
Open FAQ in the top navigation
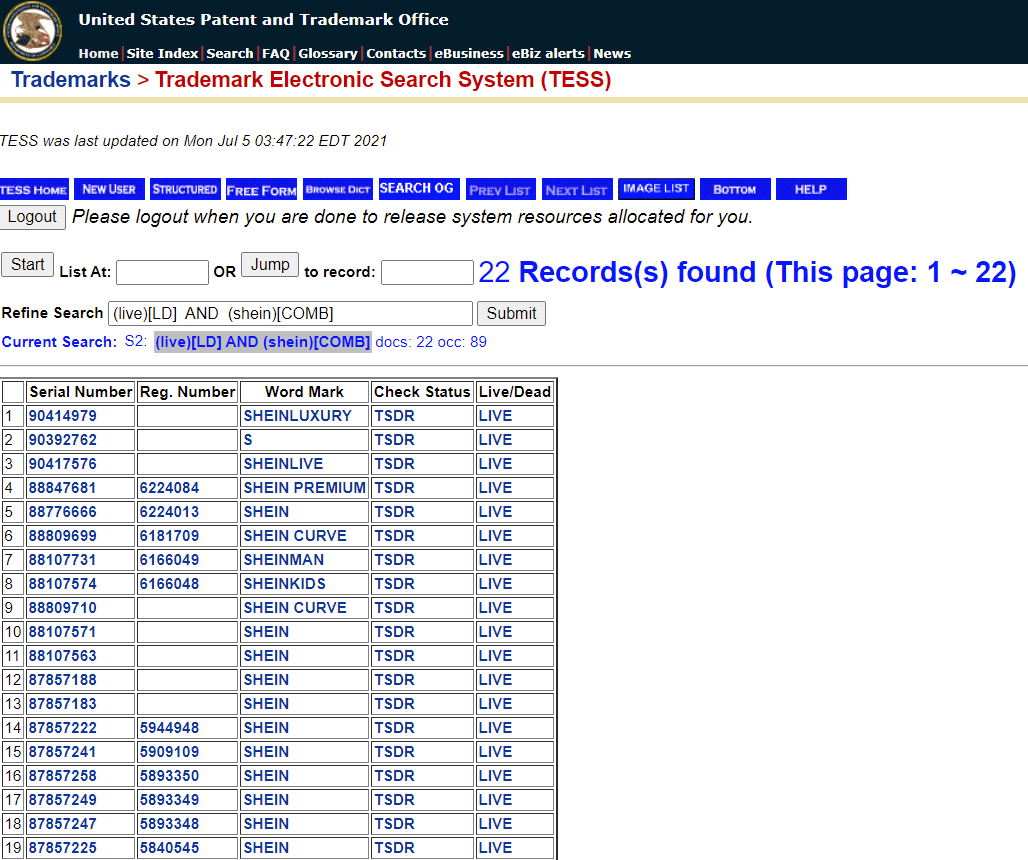pos(276,53)
